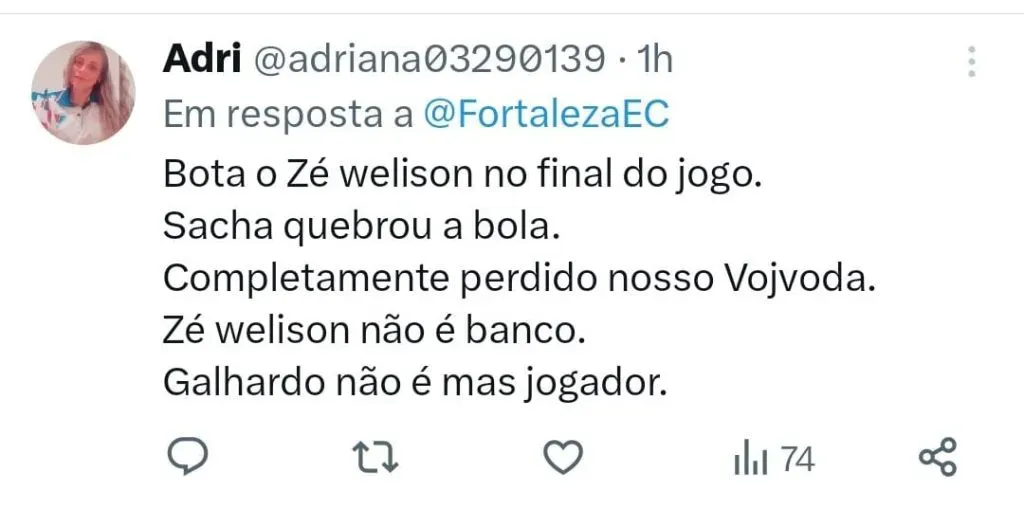
Task: Click the line 'Bota o Zé welison no final do jogo.'
Action: point(463,176)
